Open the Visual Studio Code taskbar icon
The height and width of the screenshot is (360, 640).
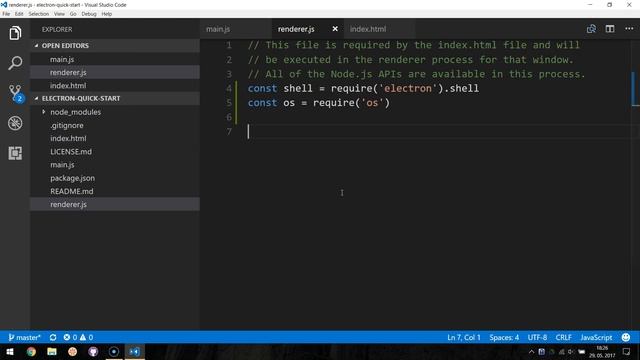click(134, 352)
